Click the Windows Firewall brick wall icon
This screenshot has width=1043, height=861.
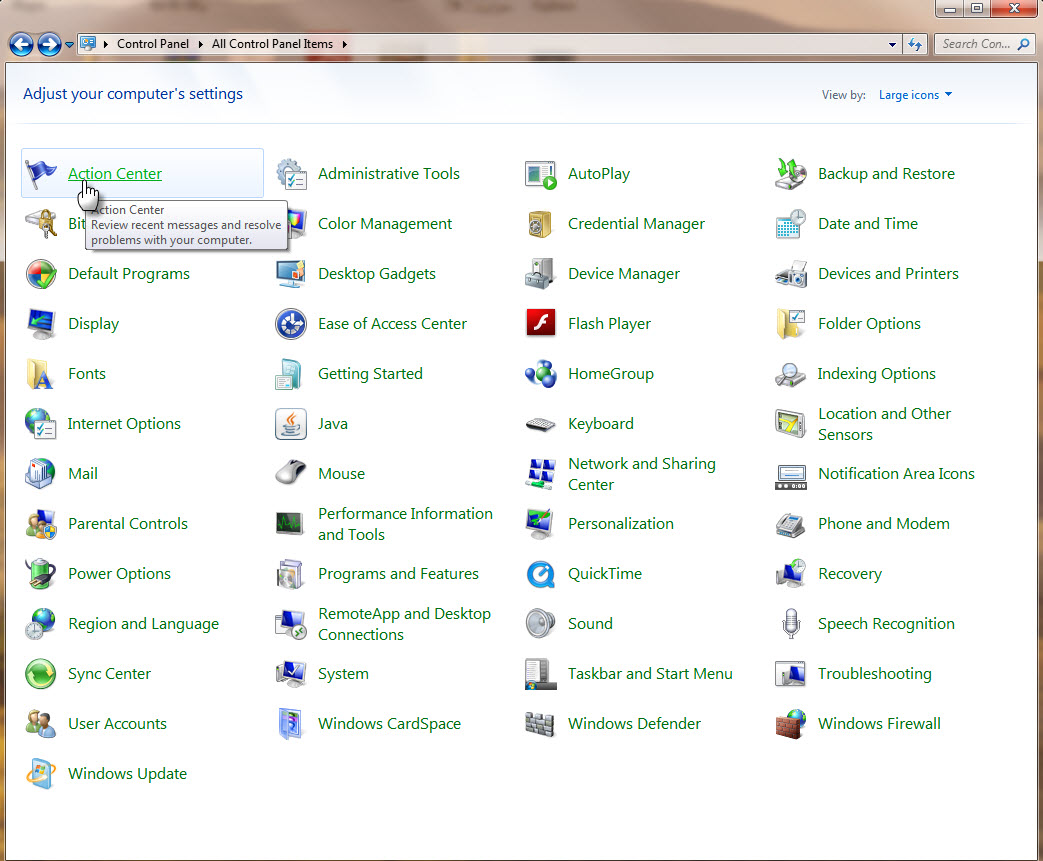pos(791,723)
